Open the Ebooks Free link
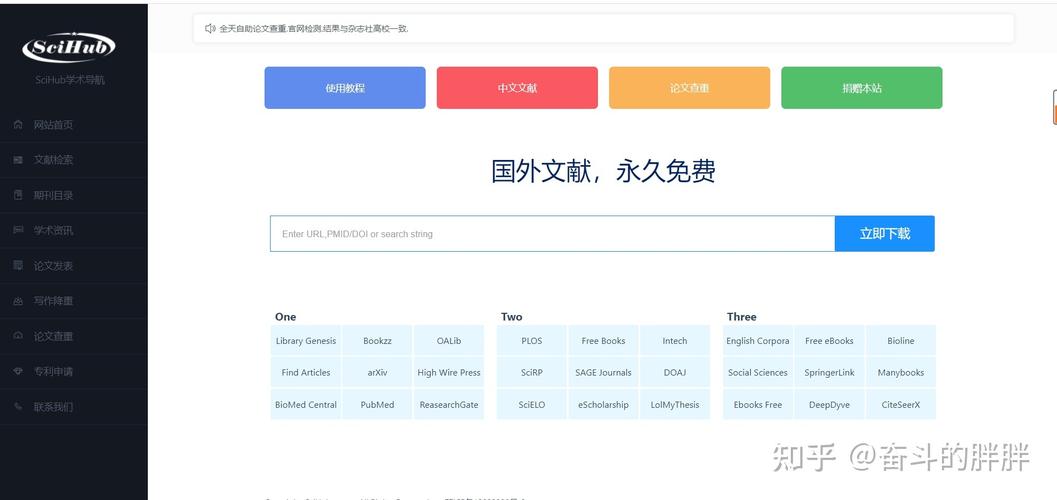Image resolution: width=1057 pixels, height=500 pixels. 758,404
